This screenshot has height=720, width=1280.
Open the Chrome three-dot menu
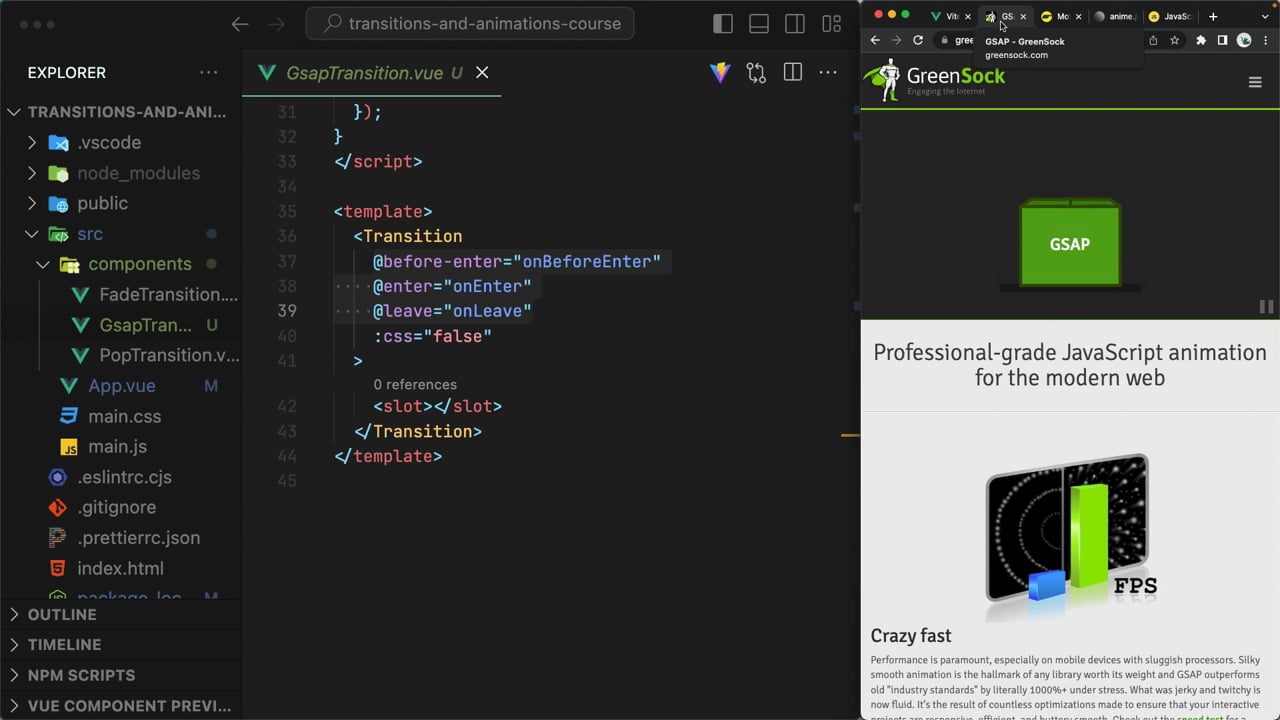coord(1266,40)
